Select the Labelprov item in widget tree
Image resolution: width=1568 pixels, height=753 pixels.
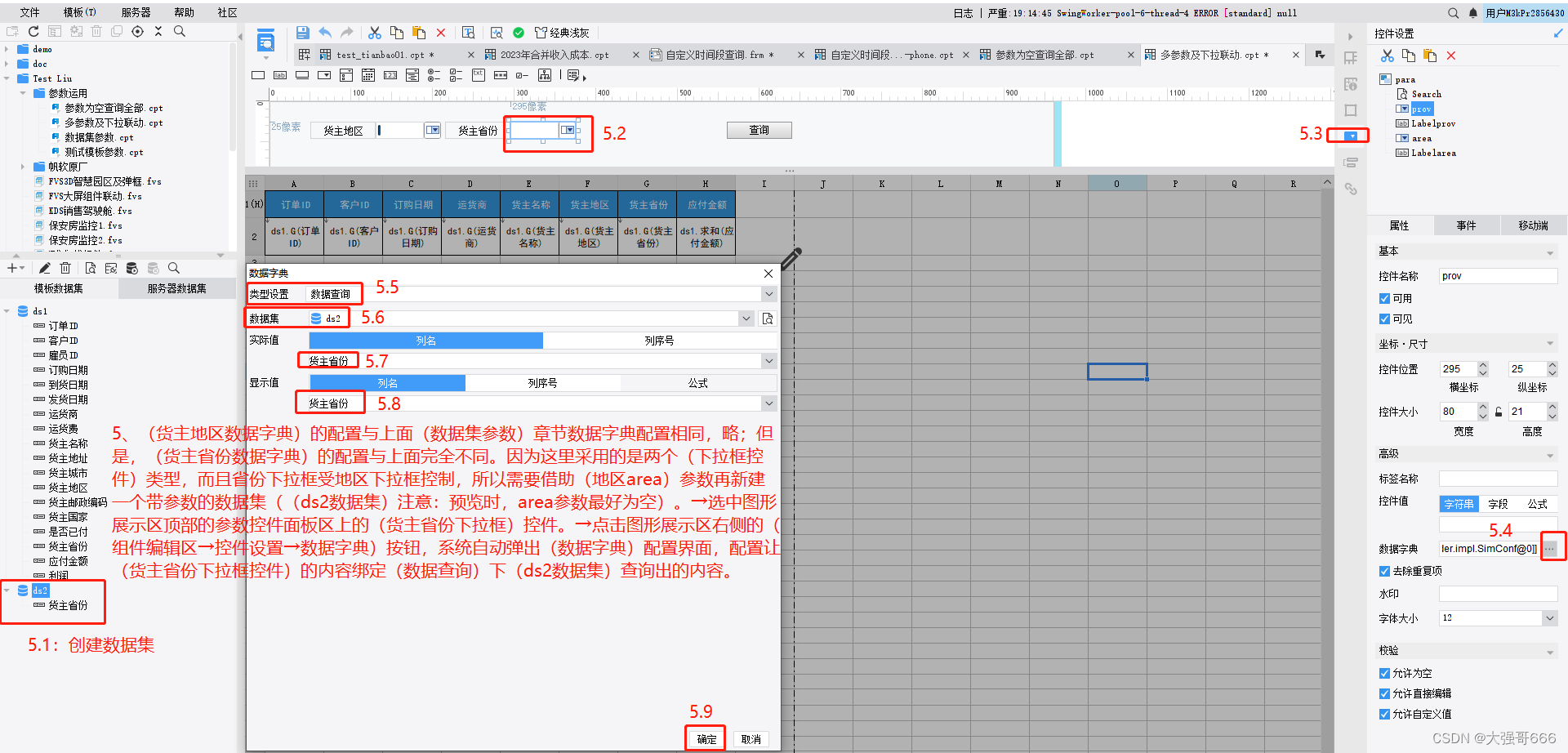coord(1432,123)
